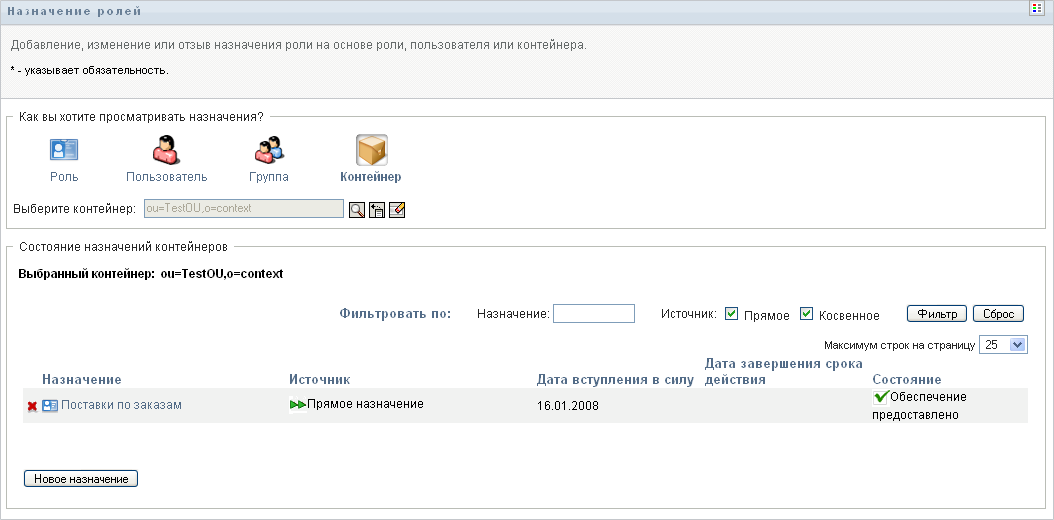
Task: Click the role icon beside Поставки по заказам
Action: click(x=50, y=405)
